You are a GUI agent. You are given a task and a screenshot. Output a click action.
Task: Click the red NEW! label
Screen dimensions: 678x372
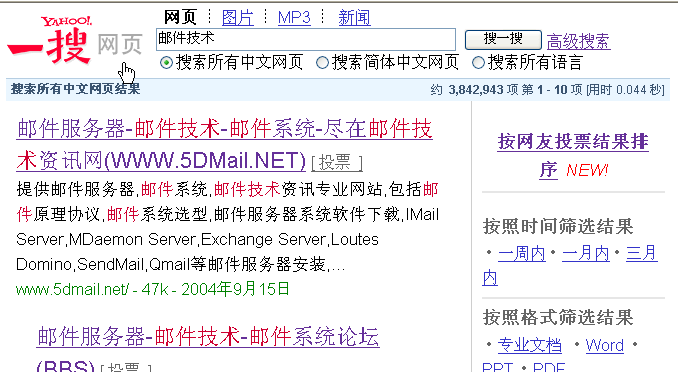(x=587, y=170)
